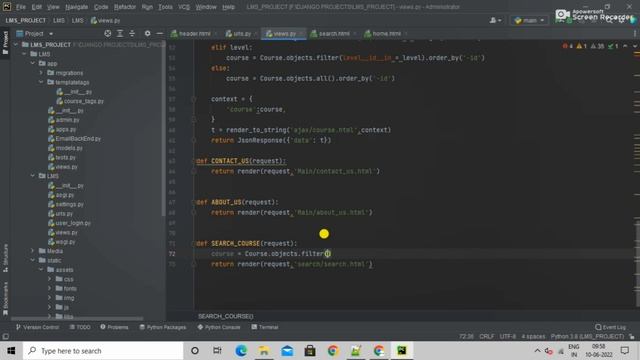This screenshot has height=360, width=640.
Task: Open the Event Log
Action: [611, 327]
